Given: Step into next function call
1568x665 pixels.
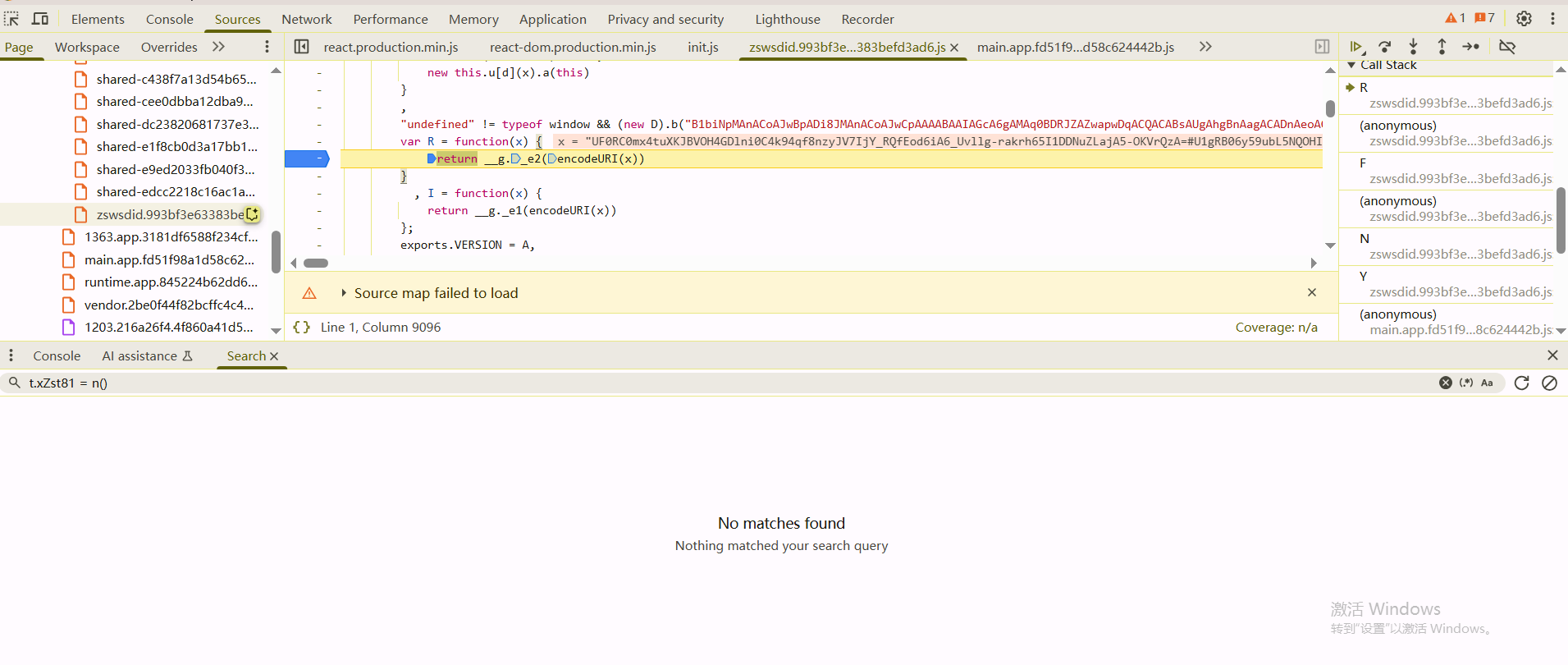Looking at the screenshot, I should point(1413,47).
